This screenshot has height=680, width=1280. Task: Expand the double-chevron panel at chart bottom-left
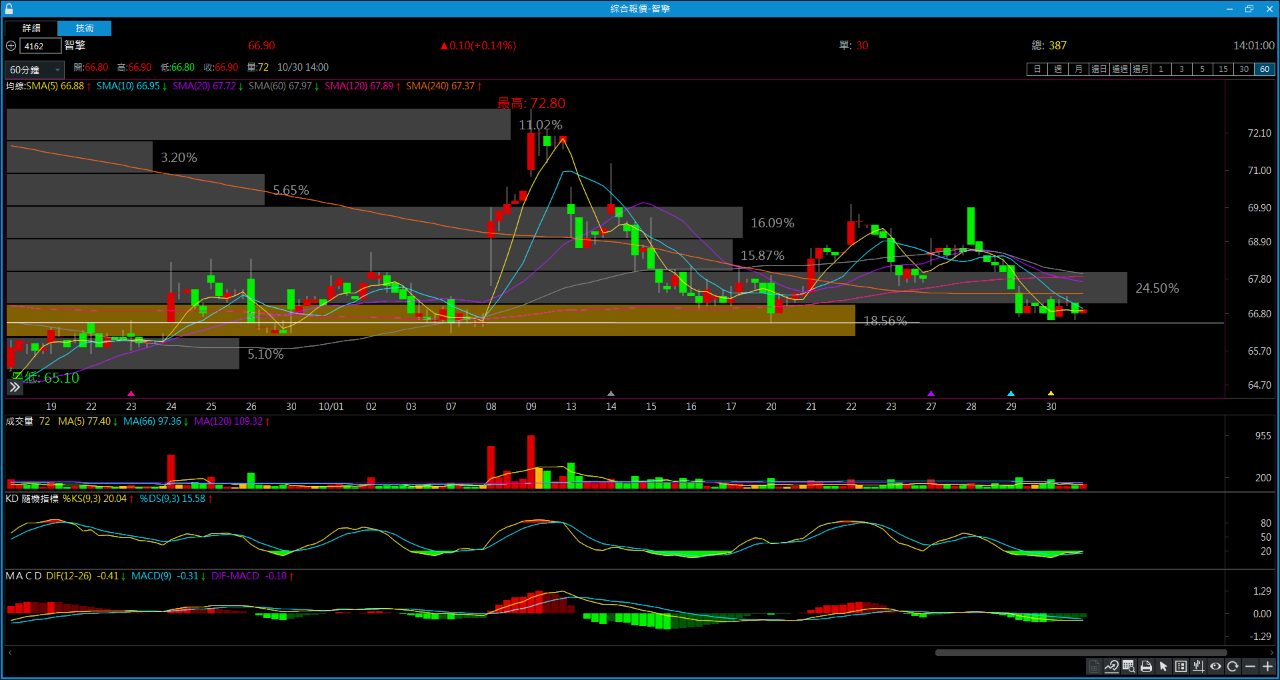[x=15, y=387]
